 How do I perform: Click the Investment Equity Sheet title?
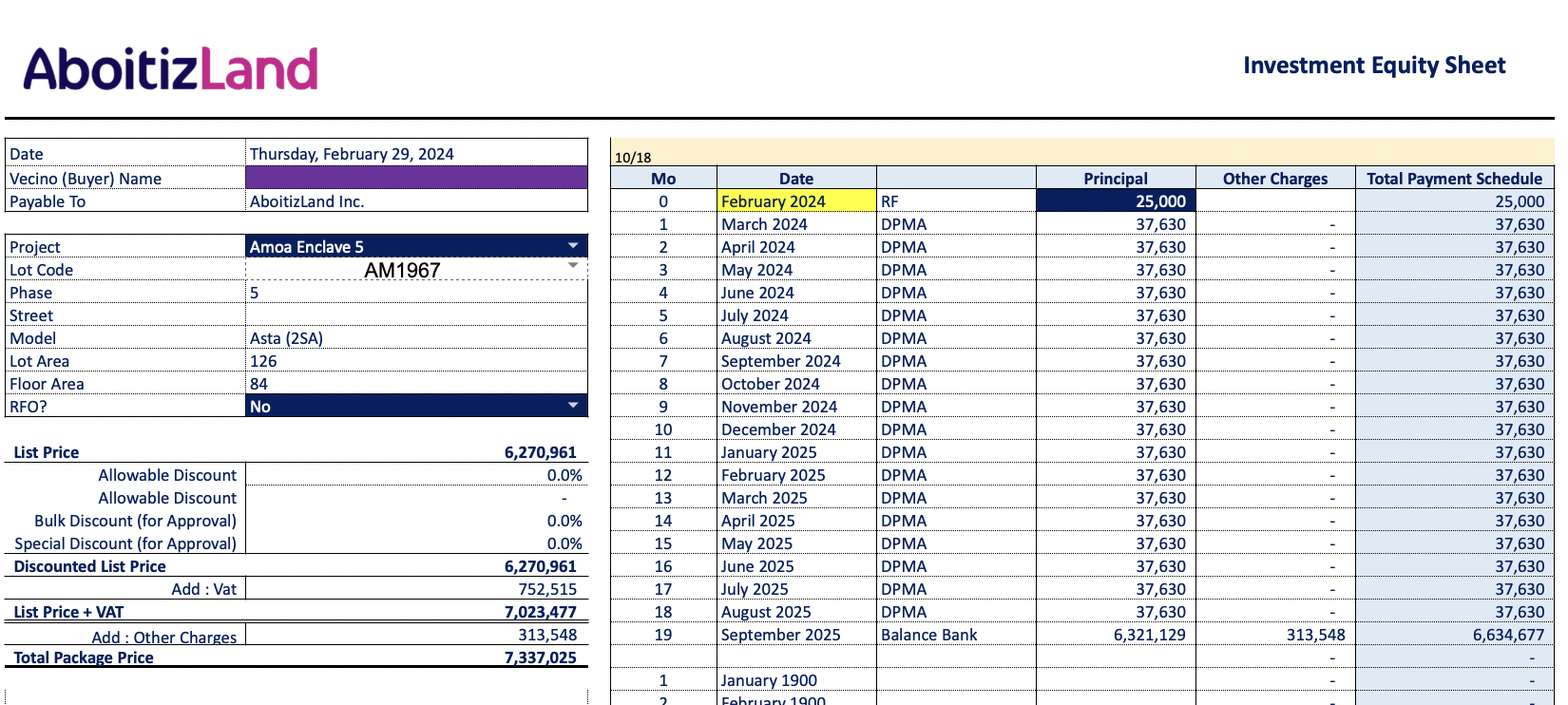click(x=1374, y=66)
